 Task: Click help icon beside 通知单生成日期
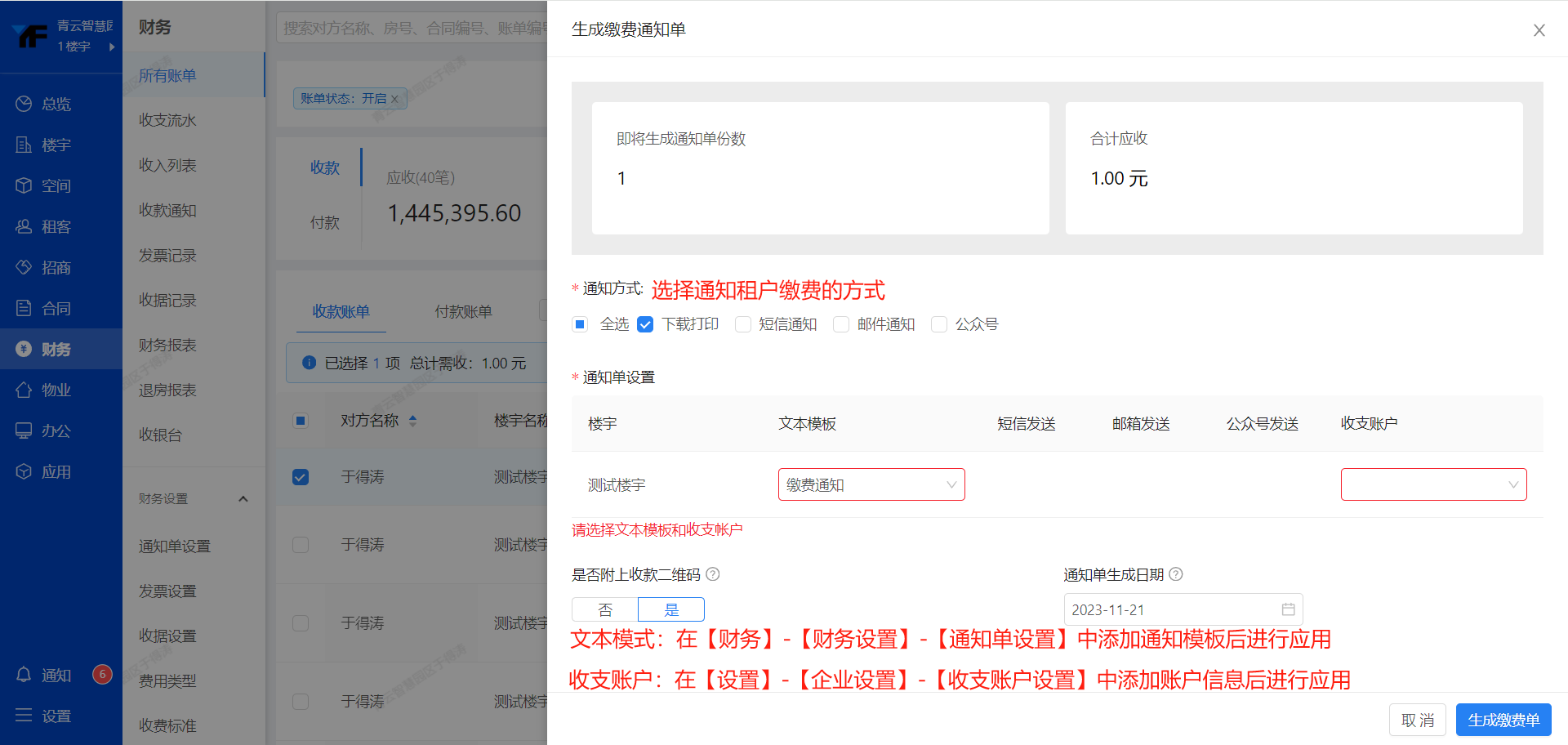(1176, 574)
